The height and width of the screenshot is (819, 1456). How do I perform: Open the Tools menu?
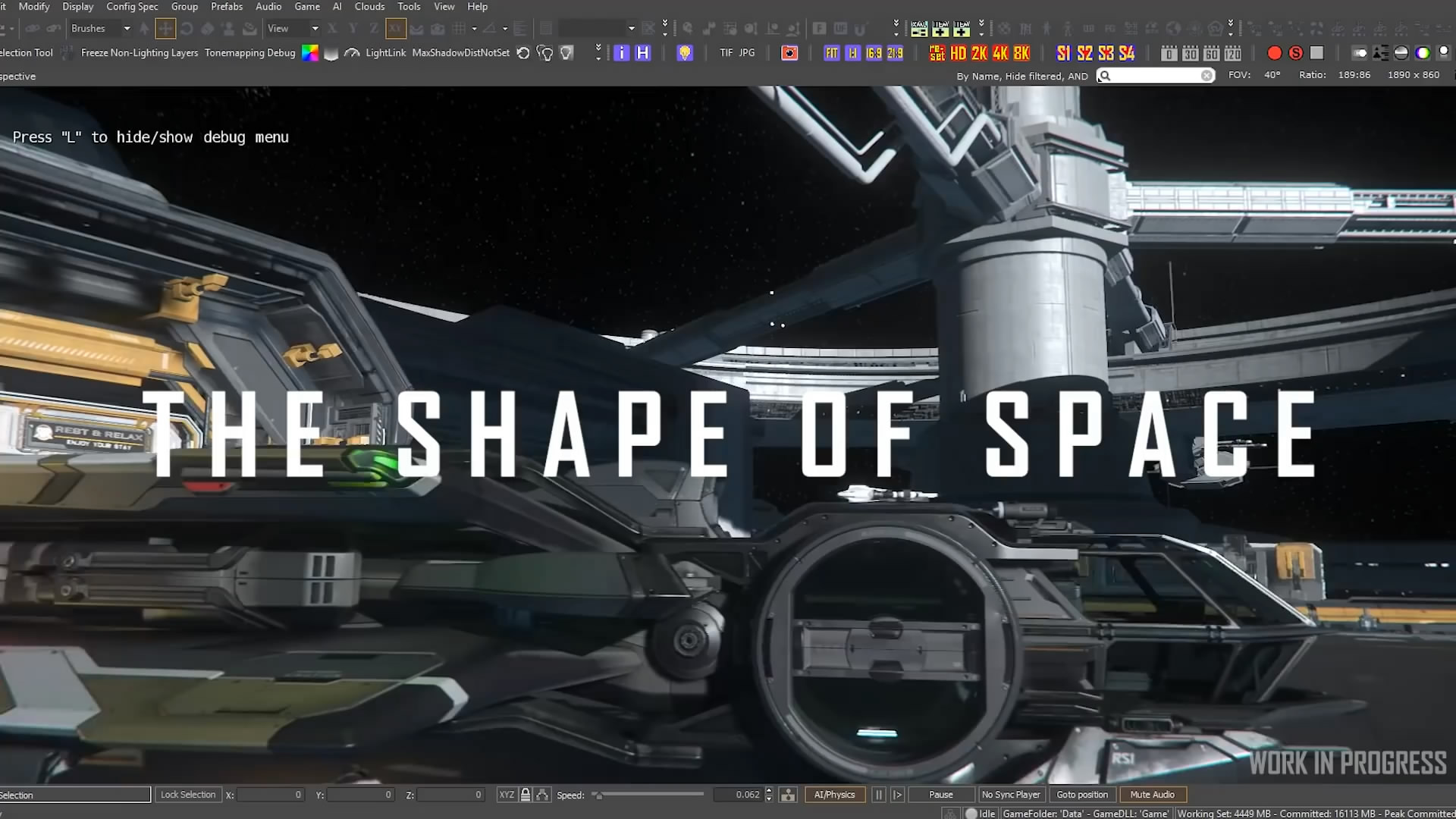pyautogui.click(x=409, y=7)
